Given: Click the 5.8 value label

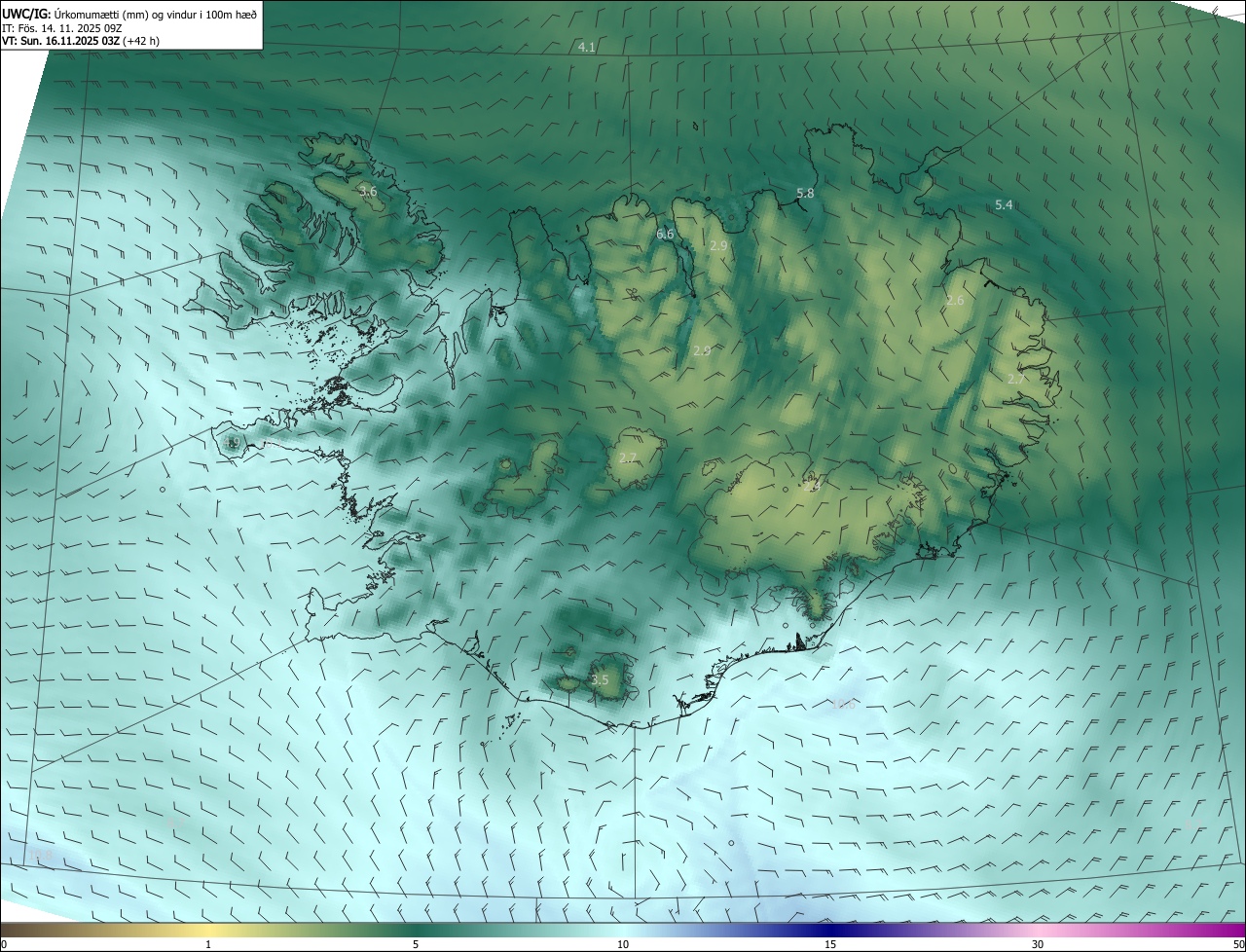Looking at the screenshot, I should [805, 194].
